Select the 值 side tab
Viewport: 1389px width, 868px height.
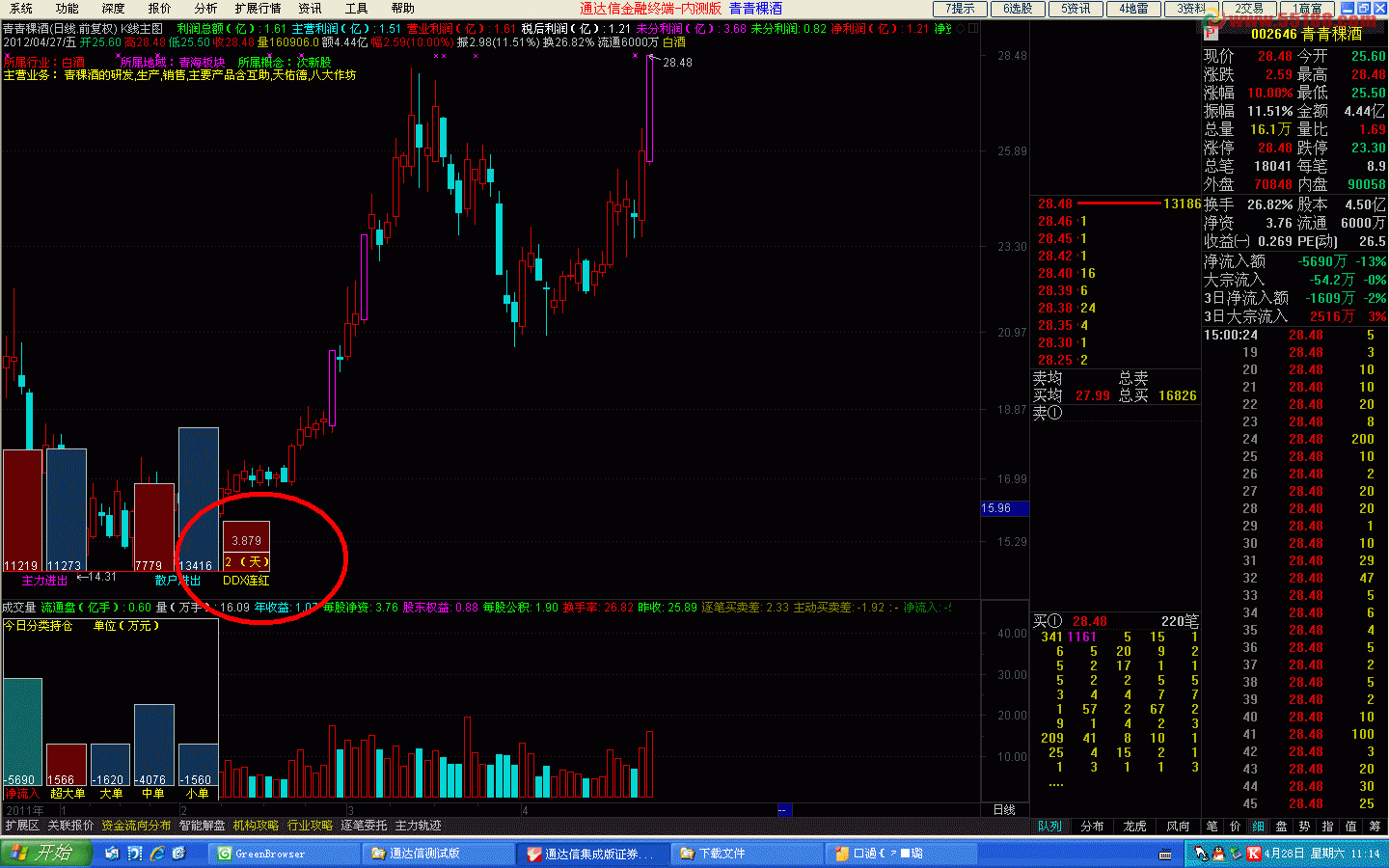click(1350, 826)
